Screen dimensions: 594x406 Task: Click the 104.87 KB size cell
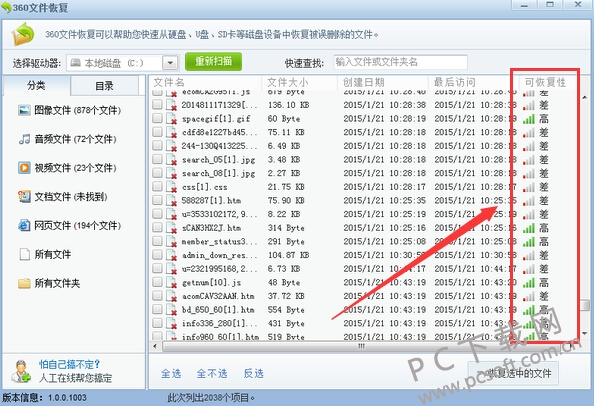tap(289, 255)
